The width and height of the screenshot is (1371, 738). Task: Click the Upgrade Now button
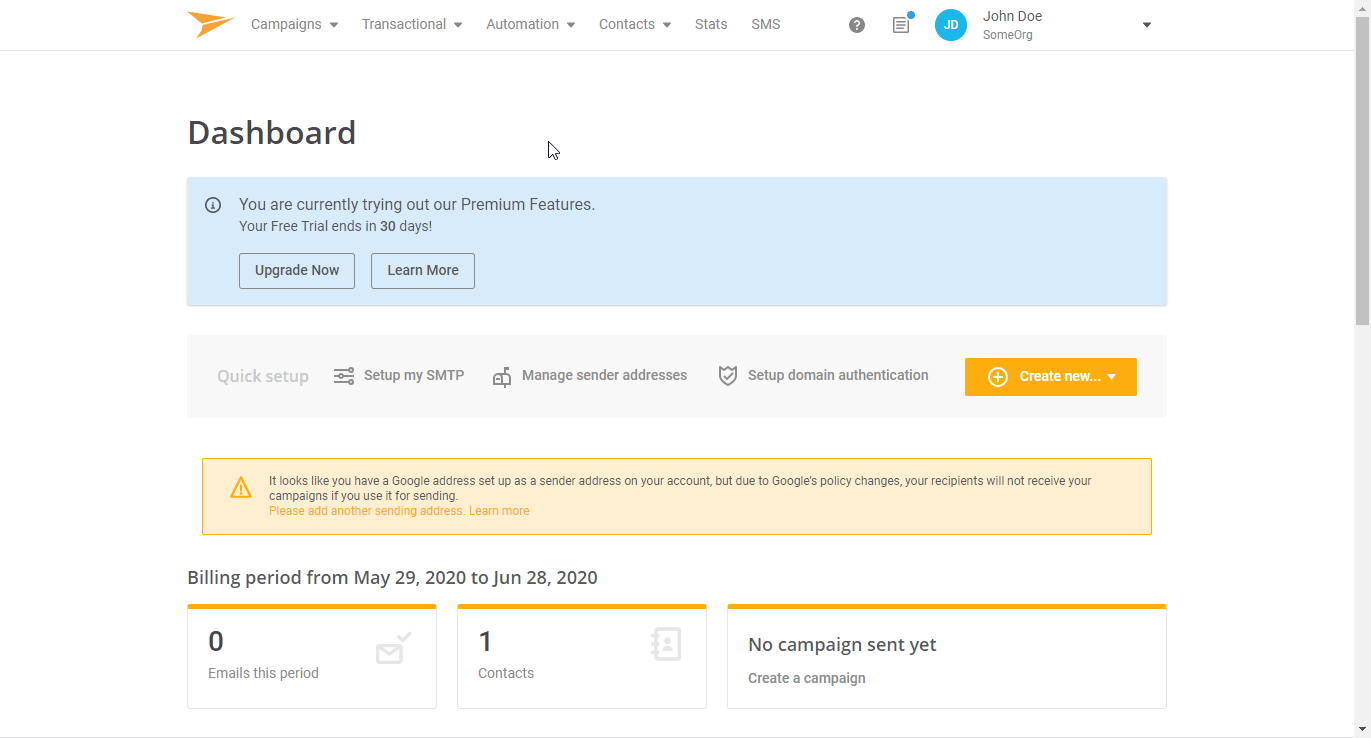(296, 270)
